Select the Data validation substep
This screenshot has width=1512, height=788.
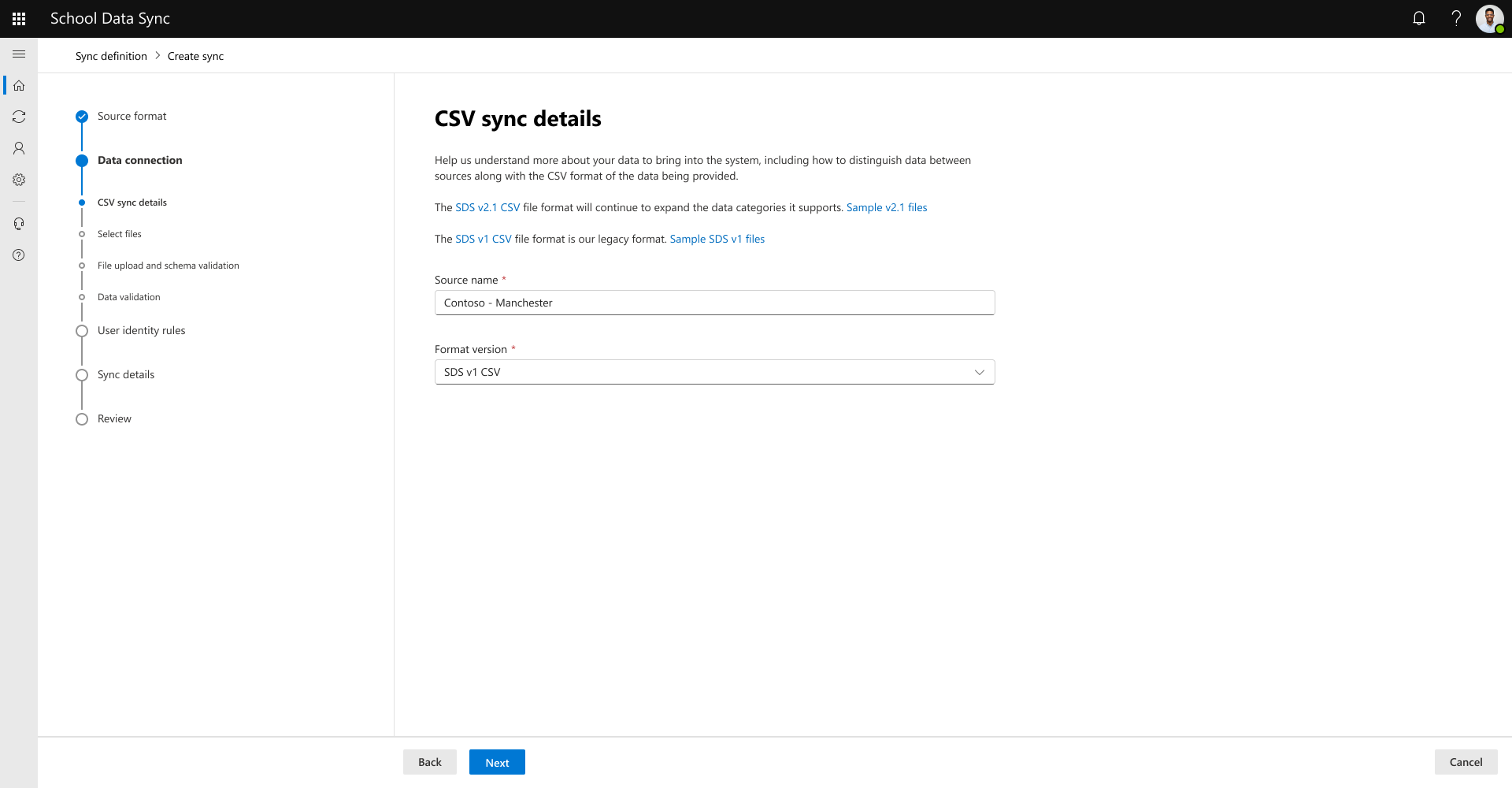click(128, 297)
